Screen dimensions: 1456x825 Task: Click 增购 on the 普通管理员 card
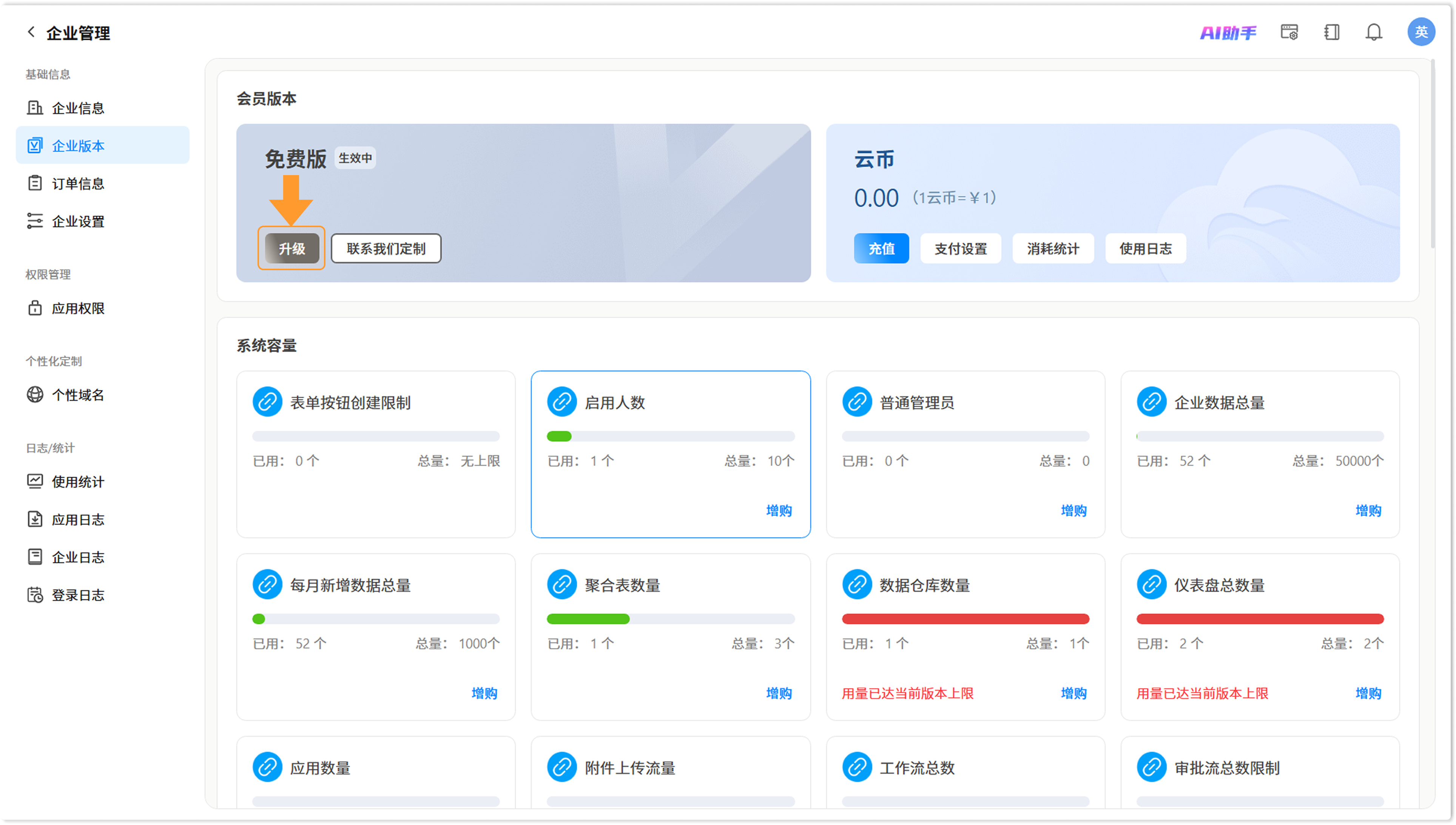[1073, 510]
